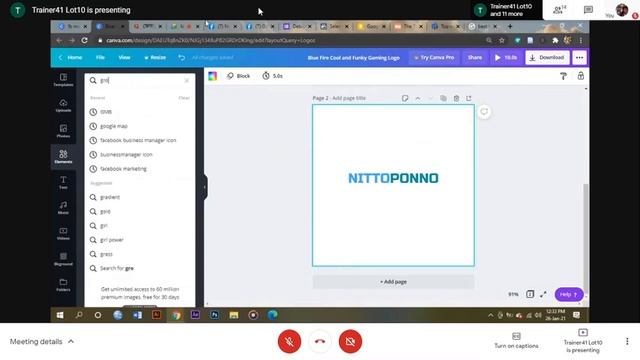The width and height of the screenshot is (640, 360).
Task: Bookmark this page with star icon
Action: point(502,40)
